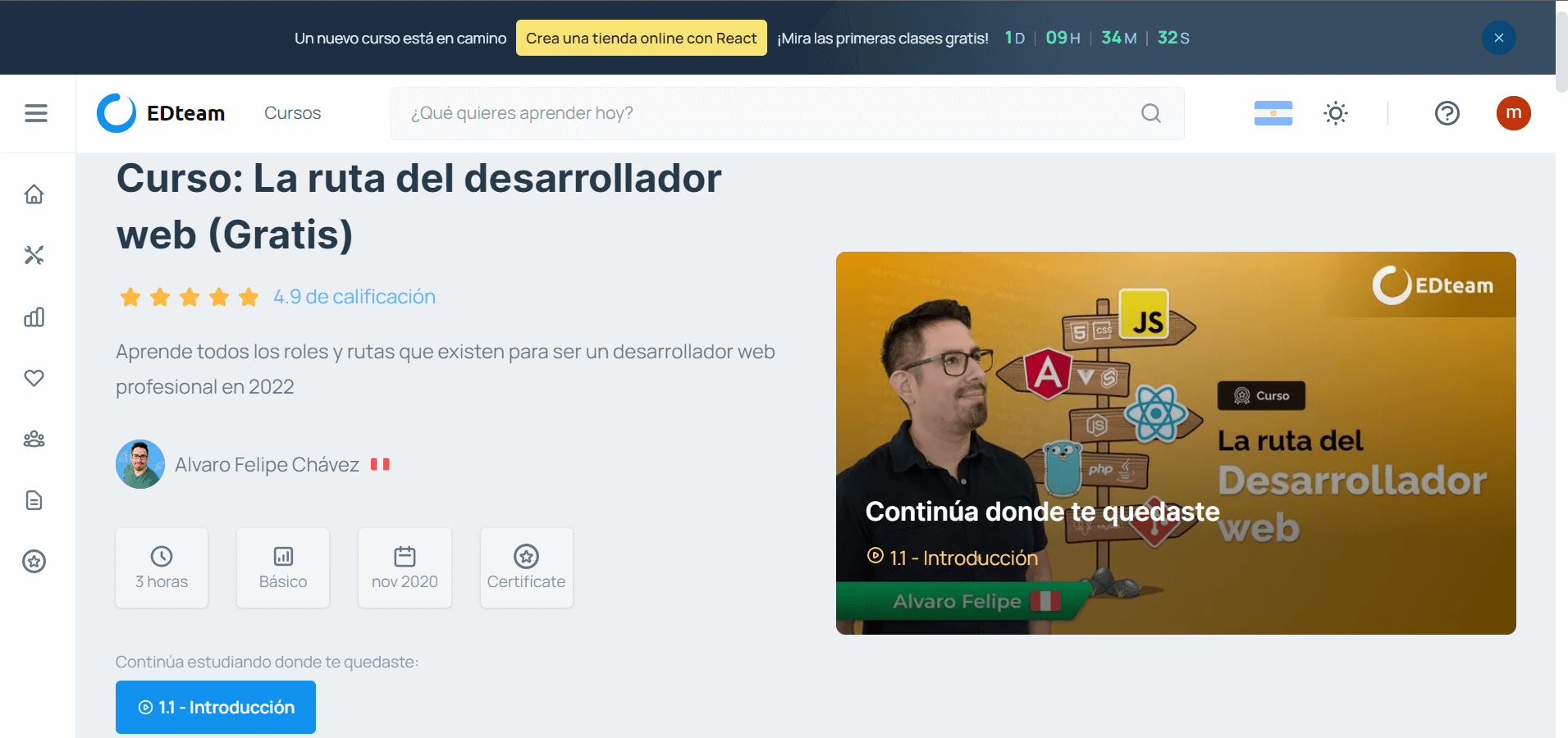Click the instructor's avatar photo
Image resolution: width=1568 pixels, height=738 pixels.
coord(140,464)
